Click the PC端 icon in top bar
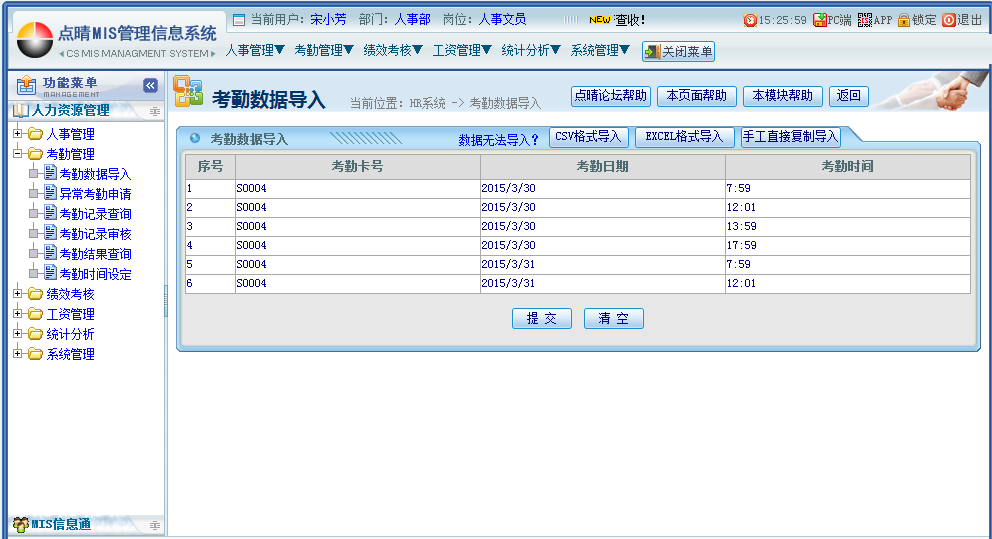The image size is (992, 539). point(820,20)
